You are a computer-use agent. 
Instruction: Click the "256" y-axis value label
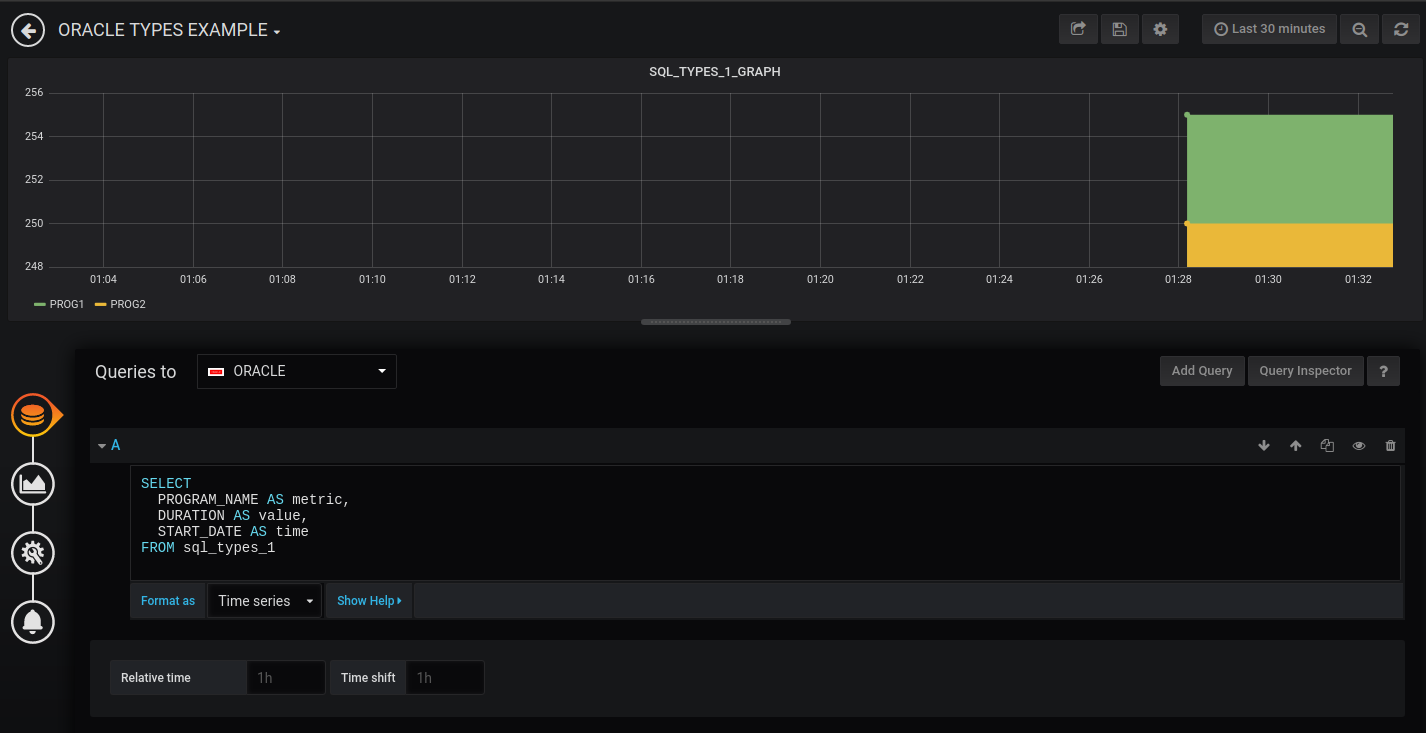(34, 93)
